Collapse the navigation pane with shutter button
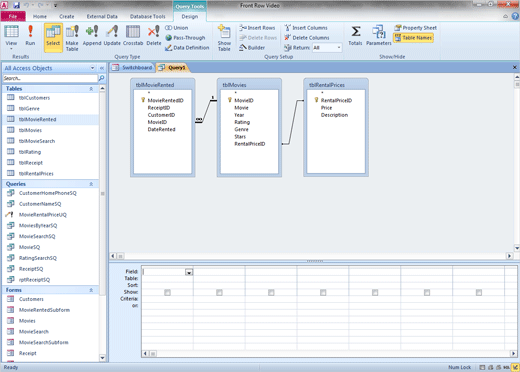520x372 pixels. coord(102,68)
